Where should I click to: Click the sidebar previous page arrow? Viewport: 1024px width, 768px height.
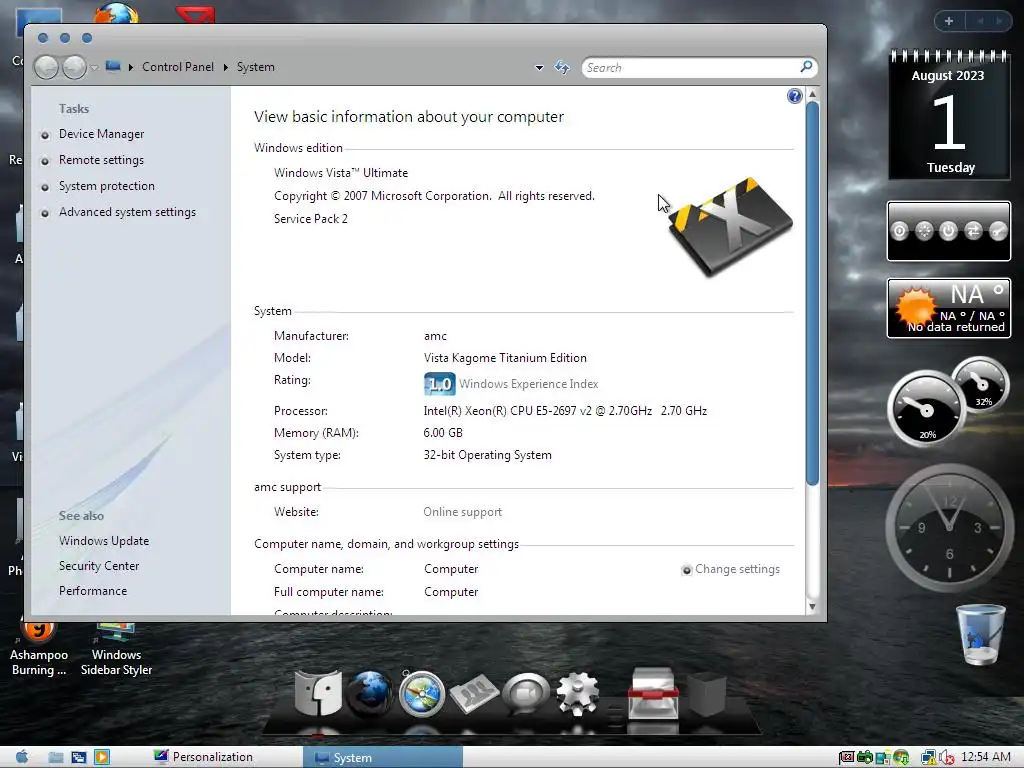click(x=980, y=21)
